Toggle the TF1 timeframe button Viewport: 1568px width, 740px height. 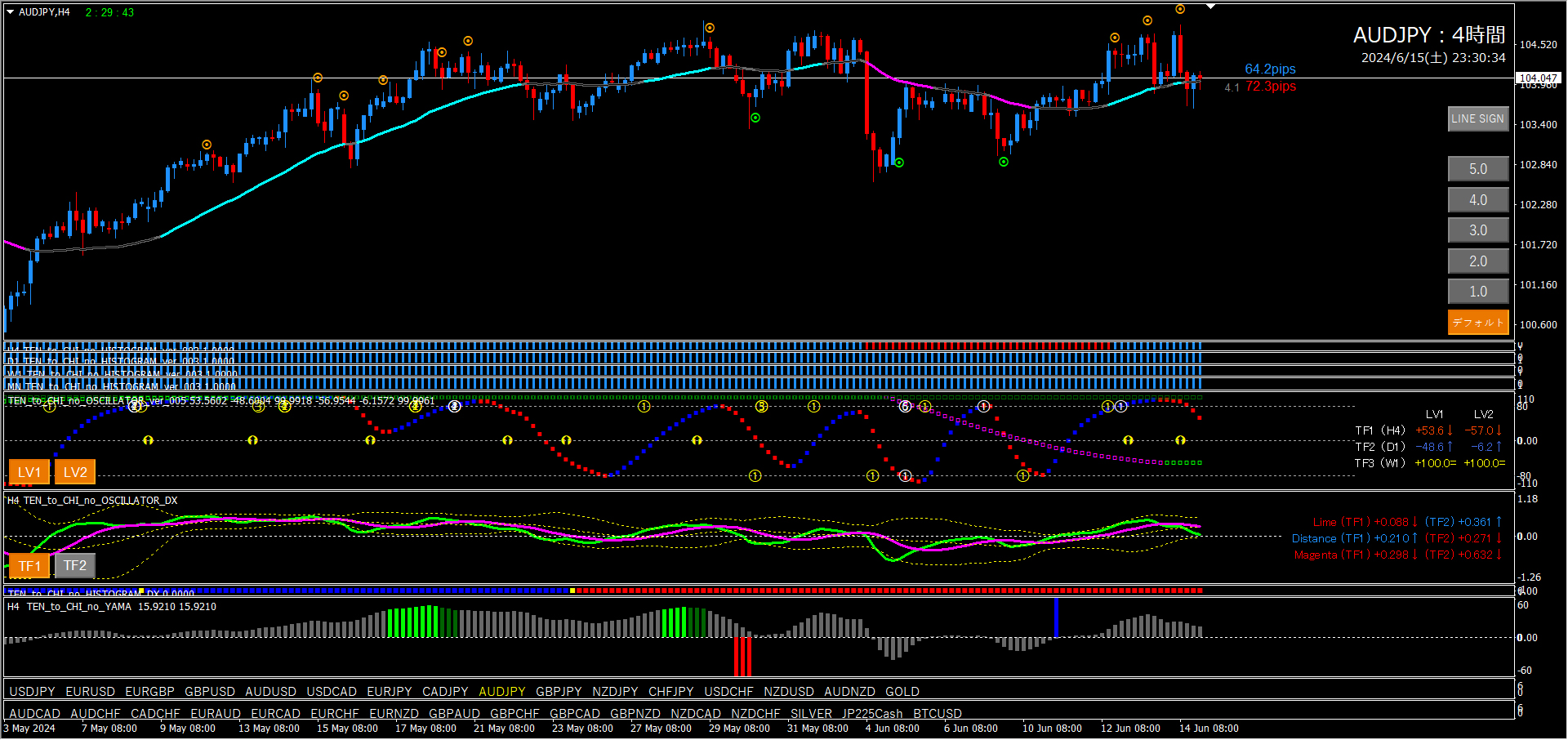(x=29, y=566)
